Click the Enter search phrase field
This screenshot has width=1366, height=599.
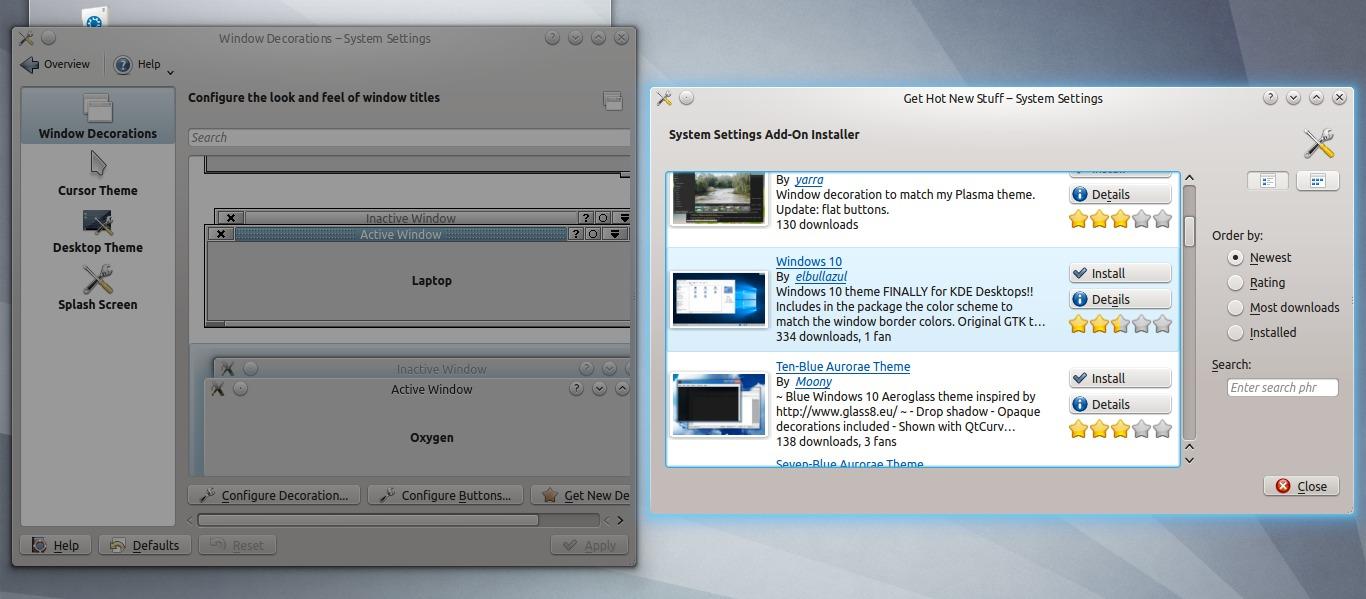(1283, 387)
